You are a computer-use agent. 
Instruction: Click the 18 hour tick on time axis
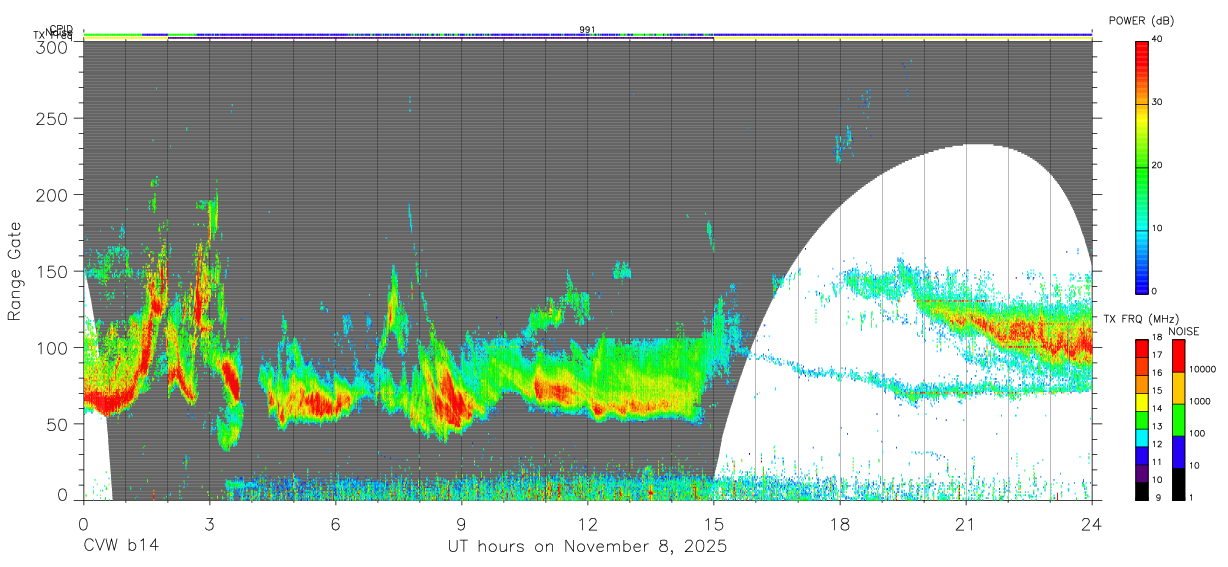839,523
